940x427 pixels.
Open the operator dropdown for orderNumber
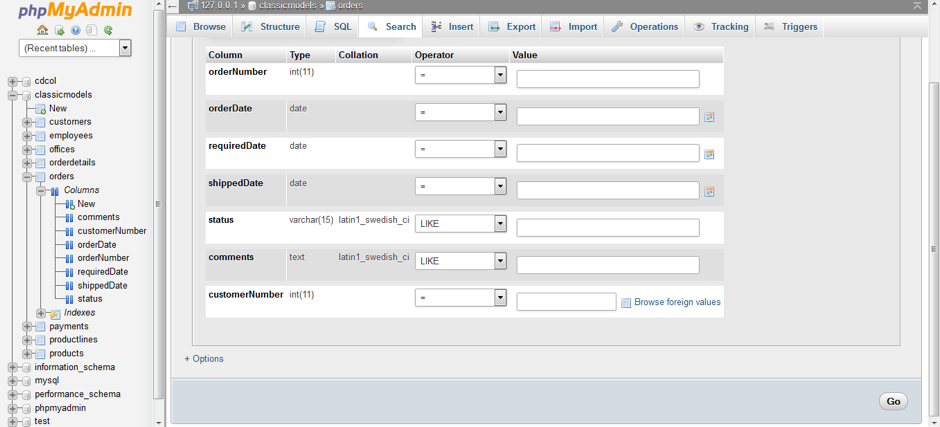pyautogui.click(x=460, y=75)
